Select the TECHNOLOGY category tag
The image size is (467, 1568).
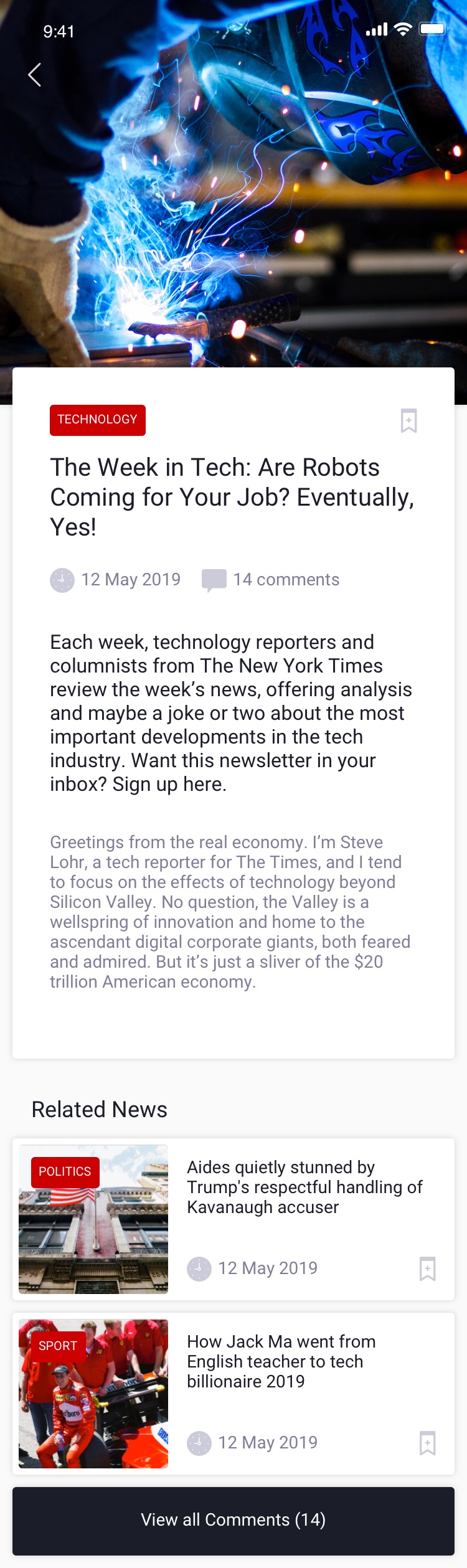[98, 420]
